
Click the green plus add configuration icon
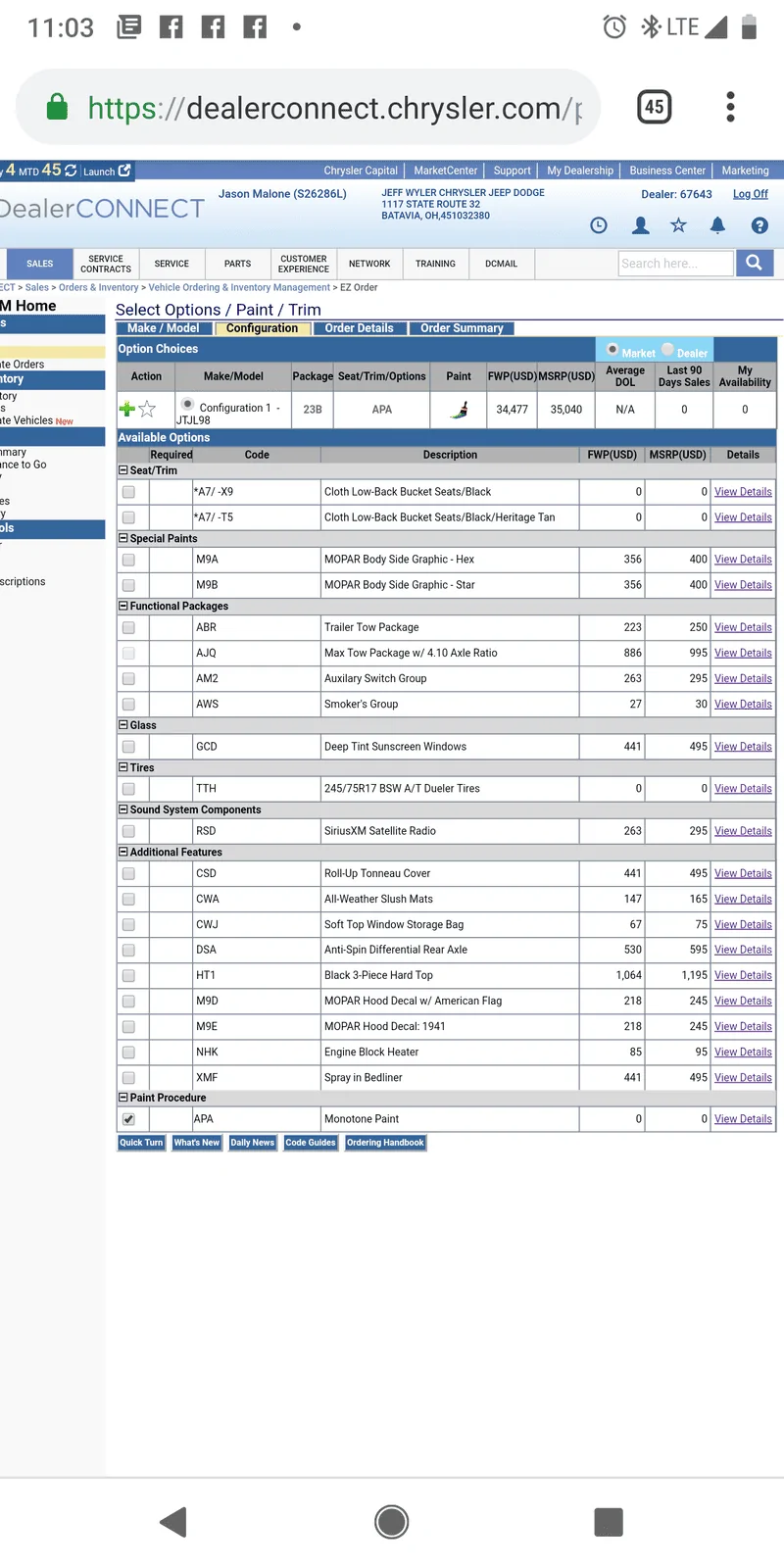click(127, 409)
